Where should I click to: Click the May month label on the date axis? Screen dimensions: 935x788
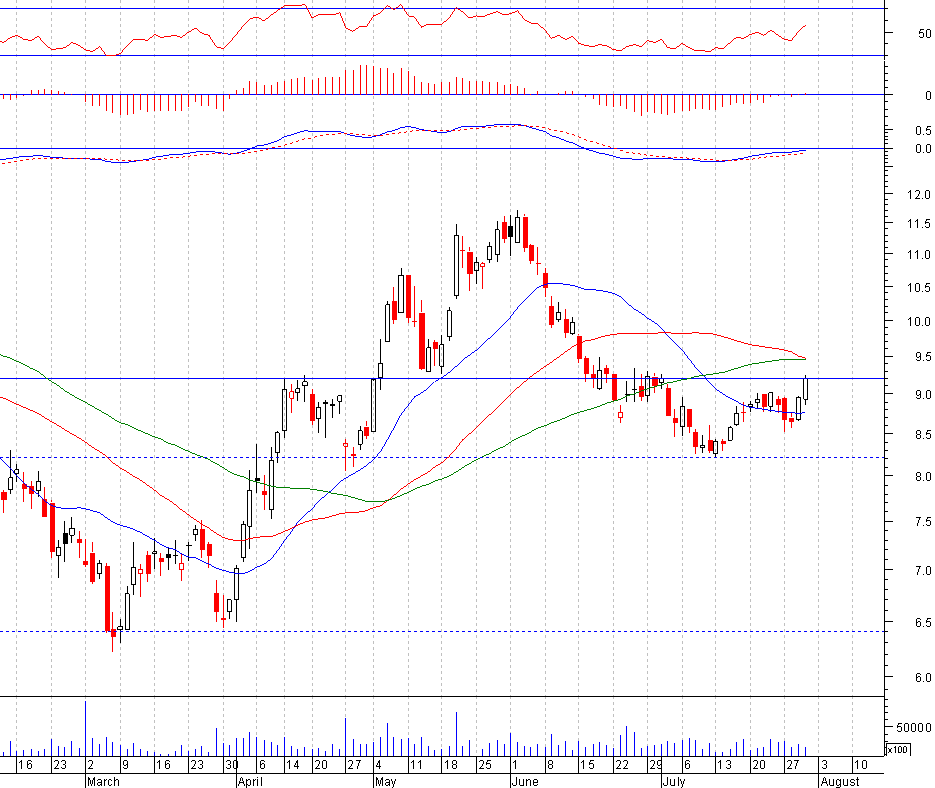[386, 781]
